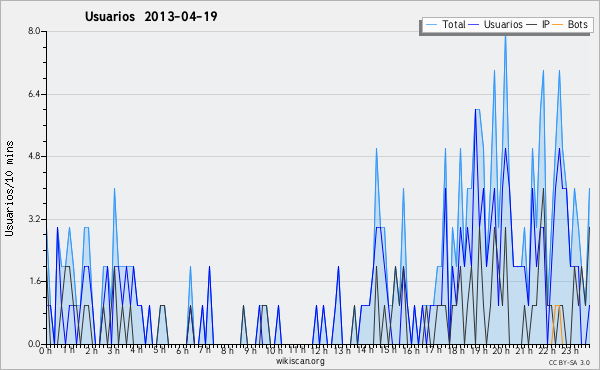Click the x-axis label '20 h'
Image resolution: width=600 pixels, height=370 pixels.
pyautogui.click(x=501, y=351)
